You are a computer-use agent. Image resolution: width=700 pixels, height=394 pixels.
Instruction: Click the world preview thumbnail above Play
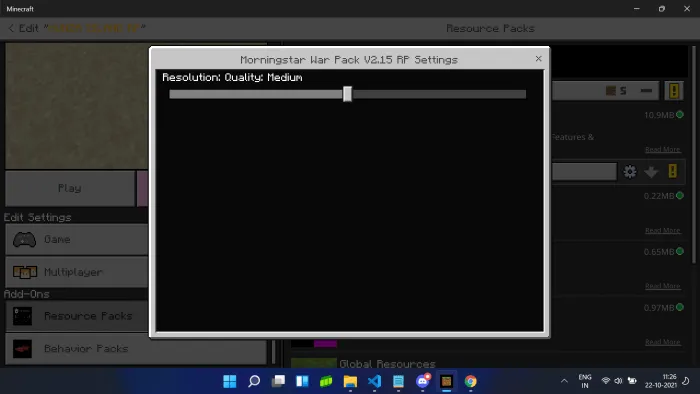point(77,106)
